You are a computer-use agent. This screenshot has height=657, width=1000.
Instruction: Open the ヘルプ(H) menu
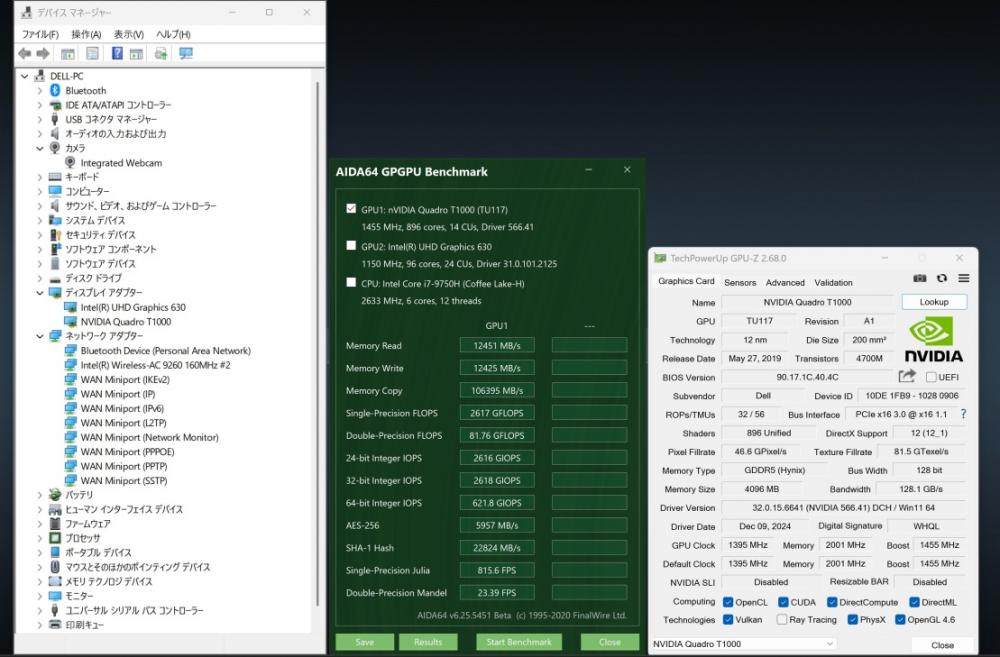point(173,34)
